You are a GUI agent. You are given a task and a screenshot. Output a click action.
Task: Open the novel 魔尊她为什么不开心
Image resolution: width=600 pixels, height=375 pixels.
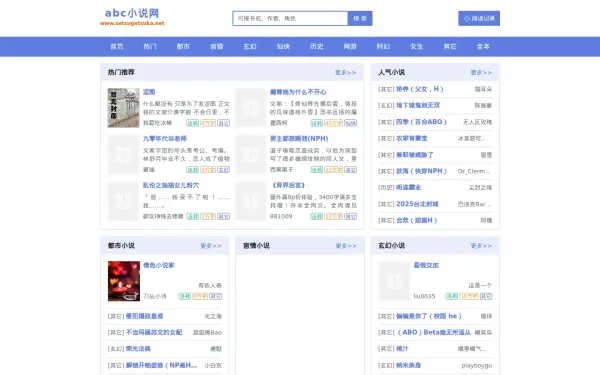tap(298, 92)
